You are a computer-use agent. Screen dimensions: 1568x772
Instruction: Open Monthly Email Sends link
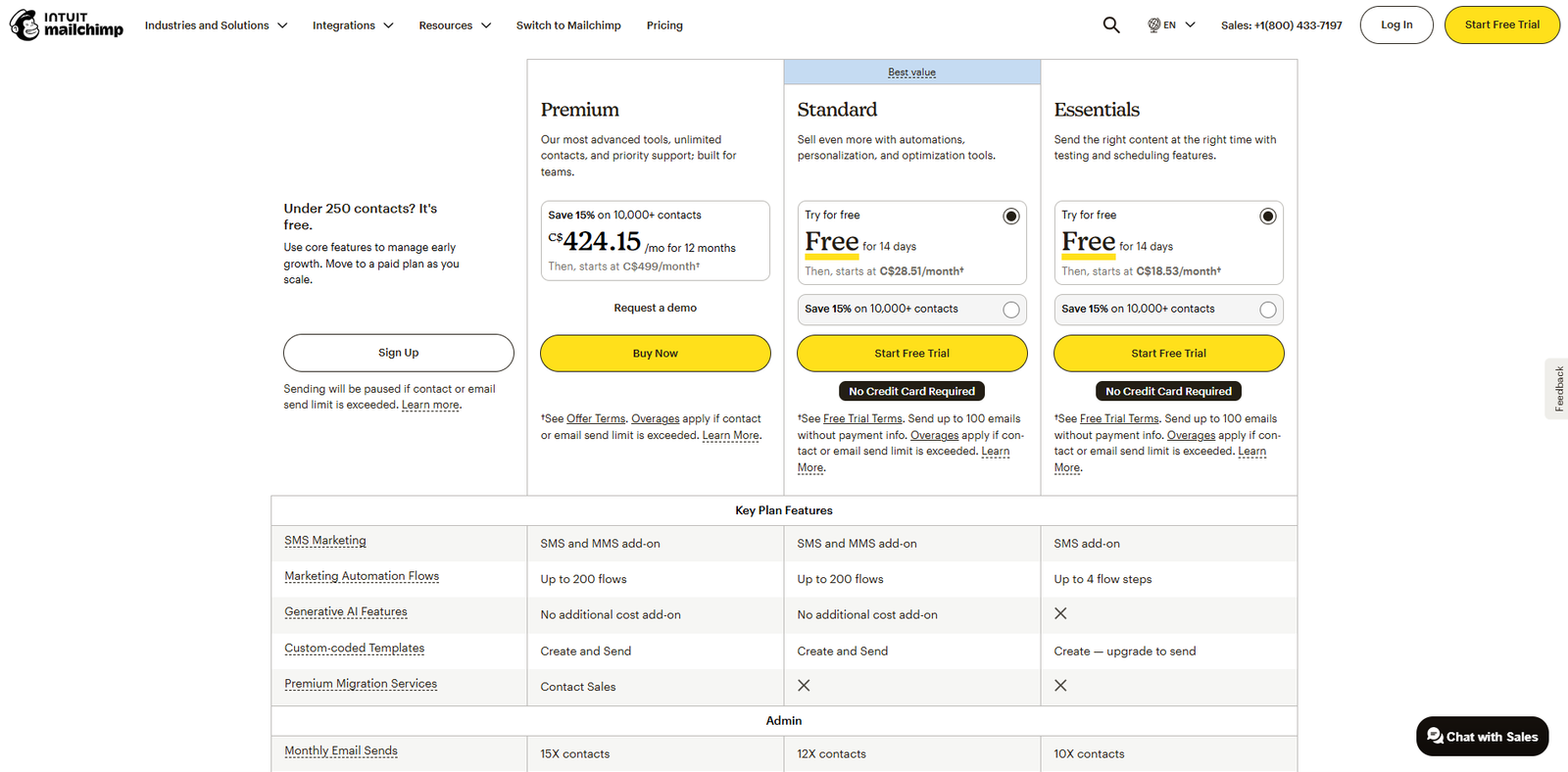(x=341, y=751)
